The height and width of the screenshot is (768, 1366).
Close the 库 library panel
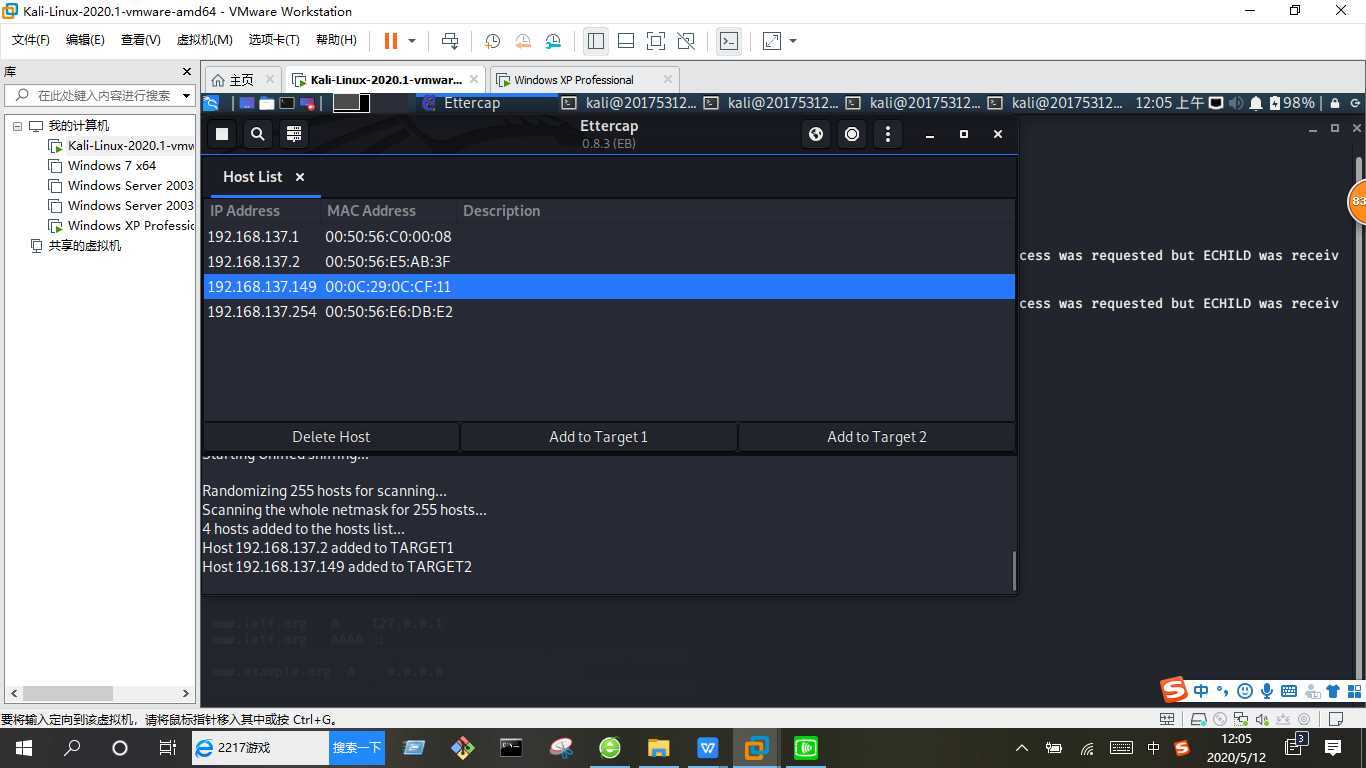click(186, 72)
